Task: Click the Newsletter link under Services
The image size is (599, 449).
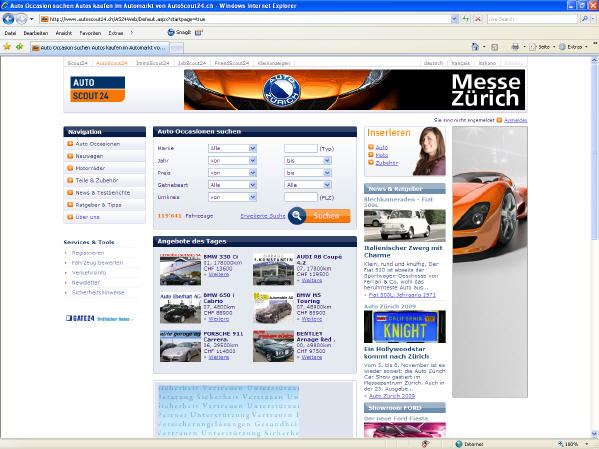Action: coord(86,283)
